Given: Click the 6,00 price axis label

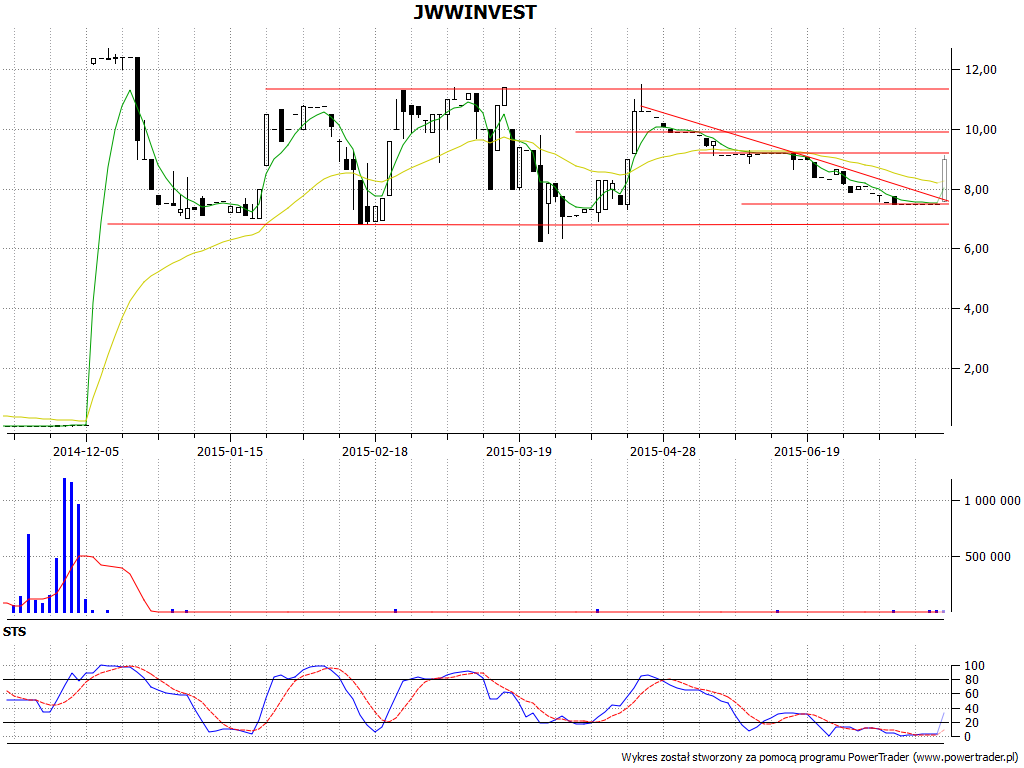Looking at the screenshot, I should (x=982, y=249).
